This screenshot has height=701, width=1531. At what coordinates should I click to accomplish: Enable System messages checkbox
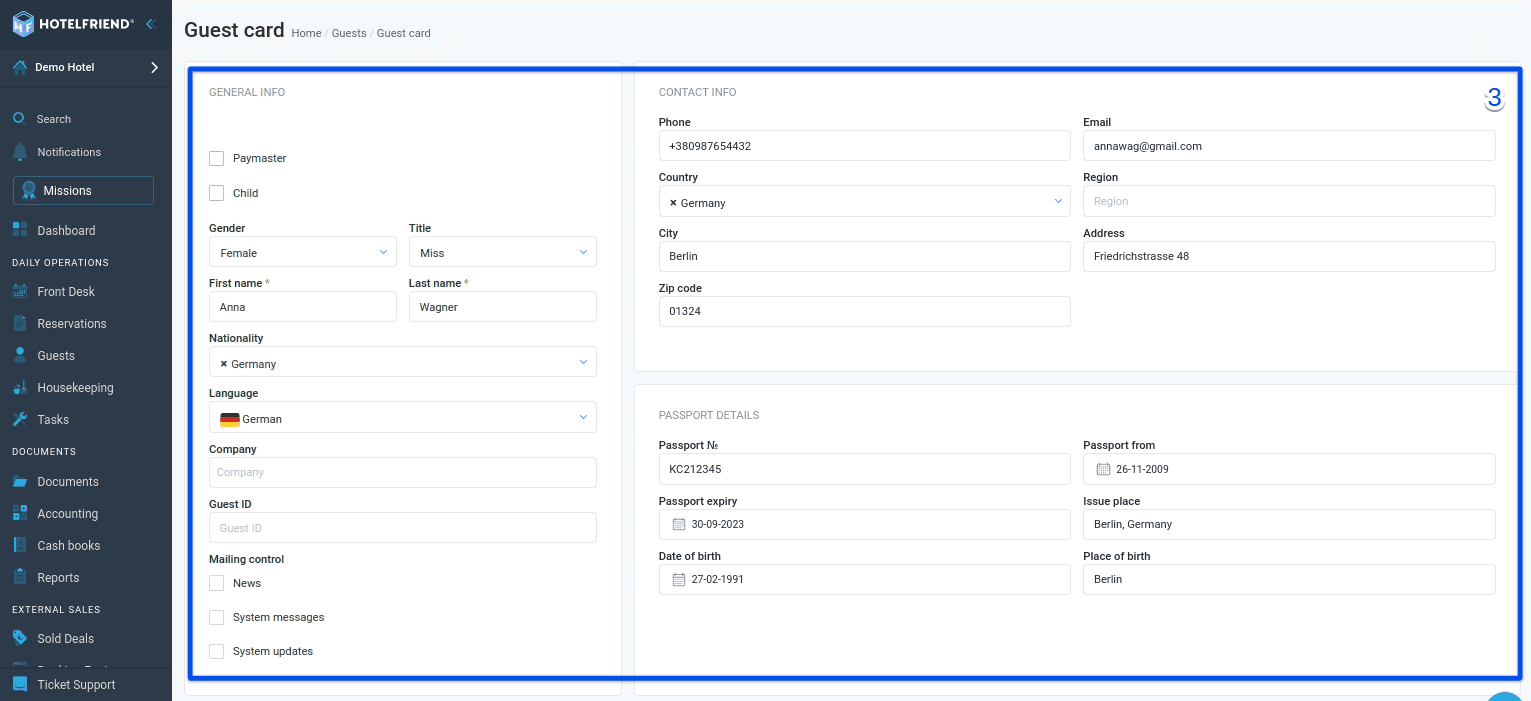click(216, 617)
